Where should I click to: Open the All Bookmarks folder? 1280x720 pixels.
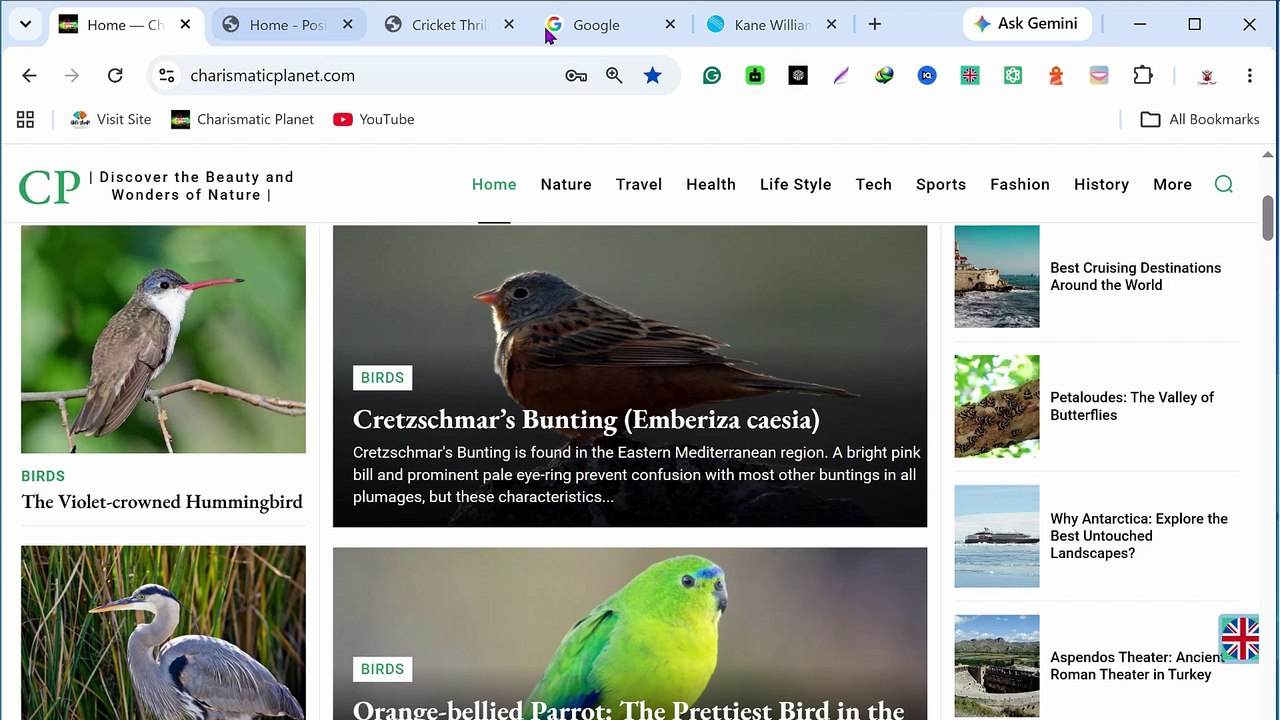(1200, 119)
